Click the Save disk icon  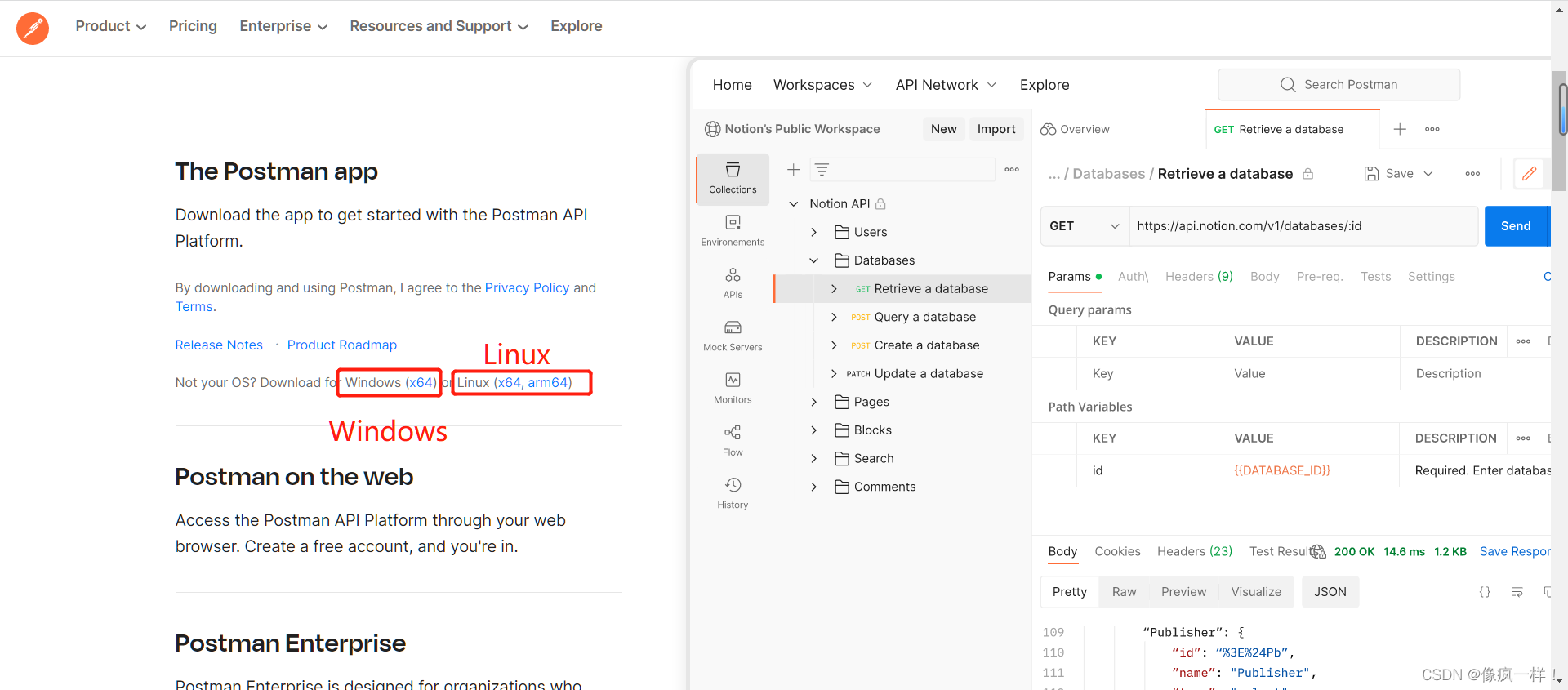pos(1372,174)
